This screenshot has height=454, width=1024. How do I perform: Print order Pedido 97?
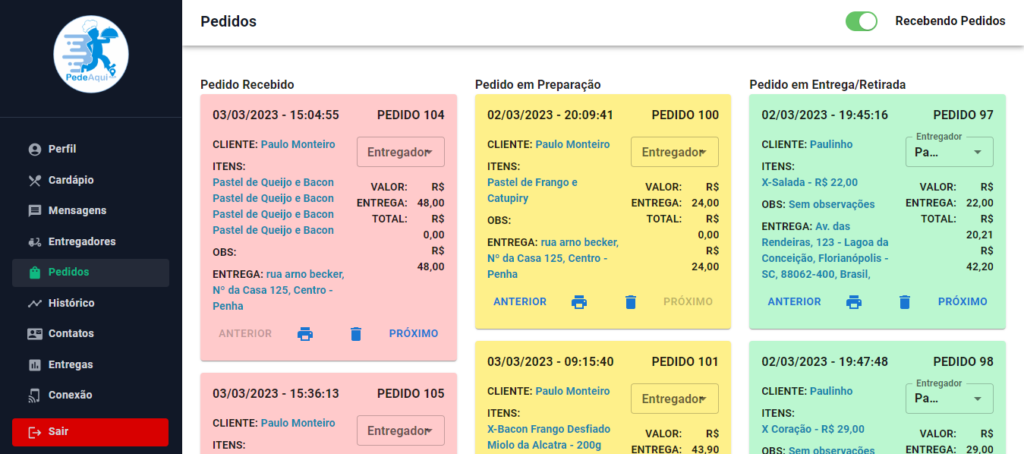854,302
